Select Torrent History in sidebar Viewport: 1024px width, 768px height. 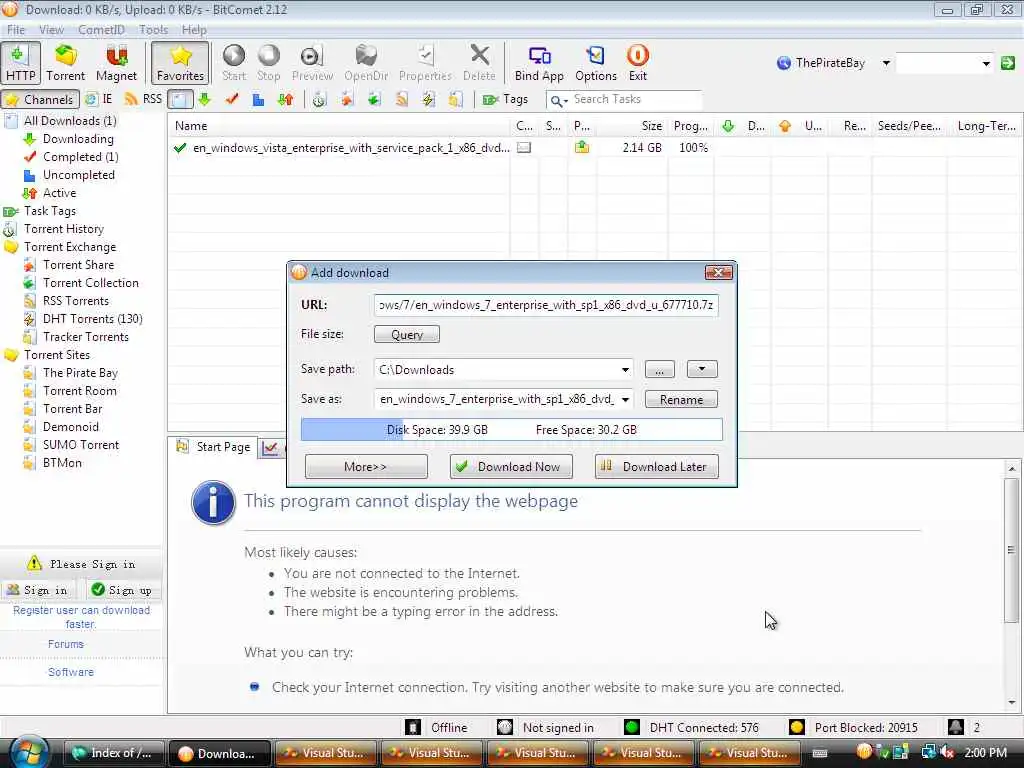pos(64,229)
